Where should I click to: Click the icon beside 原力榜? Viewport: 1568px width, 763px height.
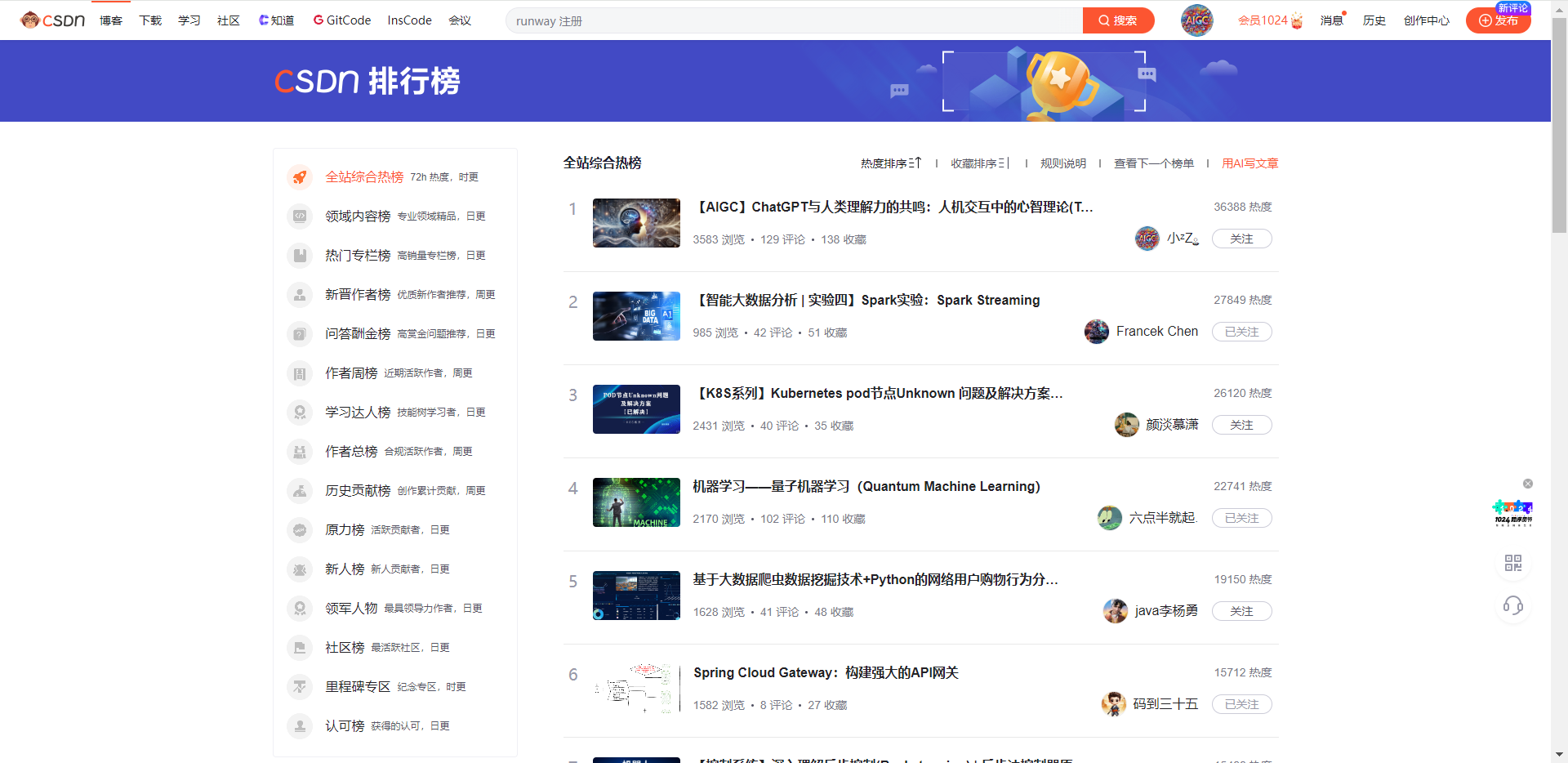(x=300, y=530)
